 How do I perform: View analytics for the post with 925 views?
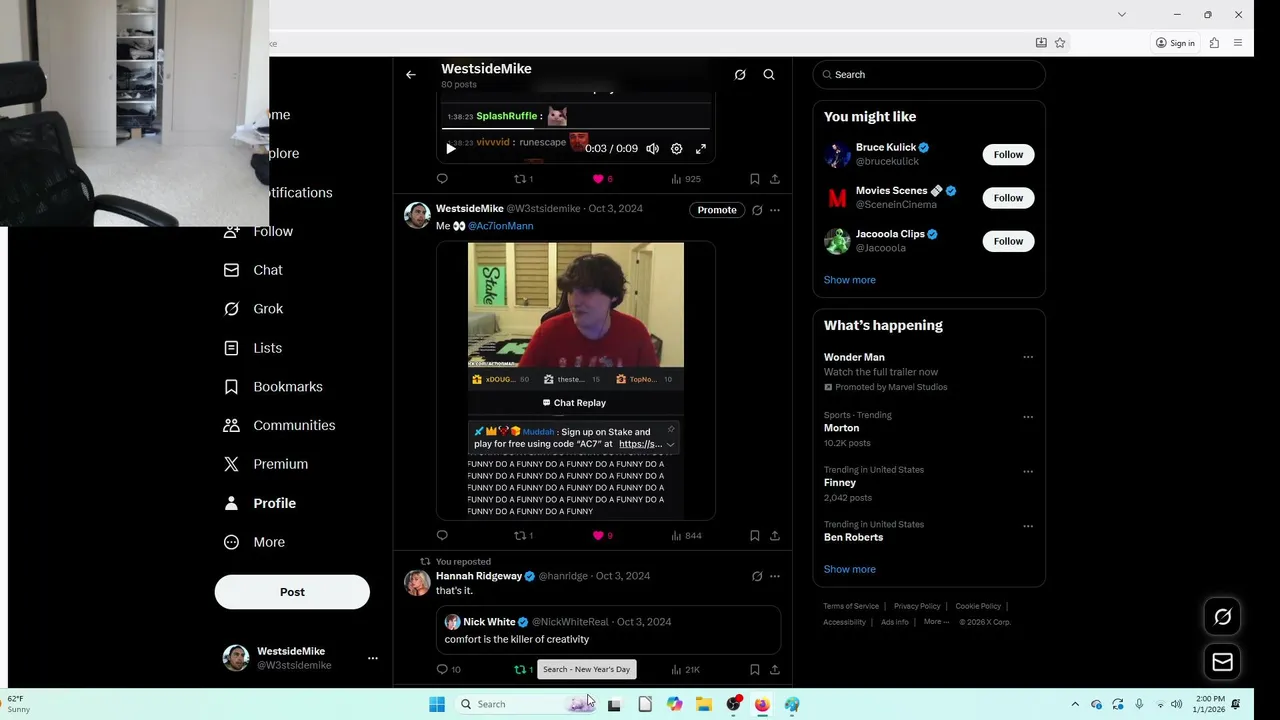(x=686, y=179)
